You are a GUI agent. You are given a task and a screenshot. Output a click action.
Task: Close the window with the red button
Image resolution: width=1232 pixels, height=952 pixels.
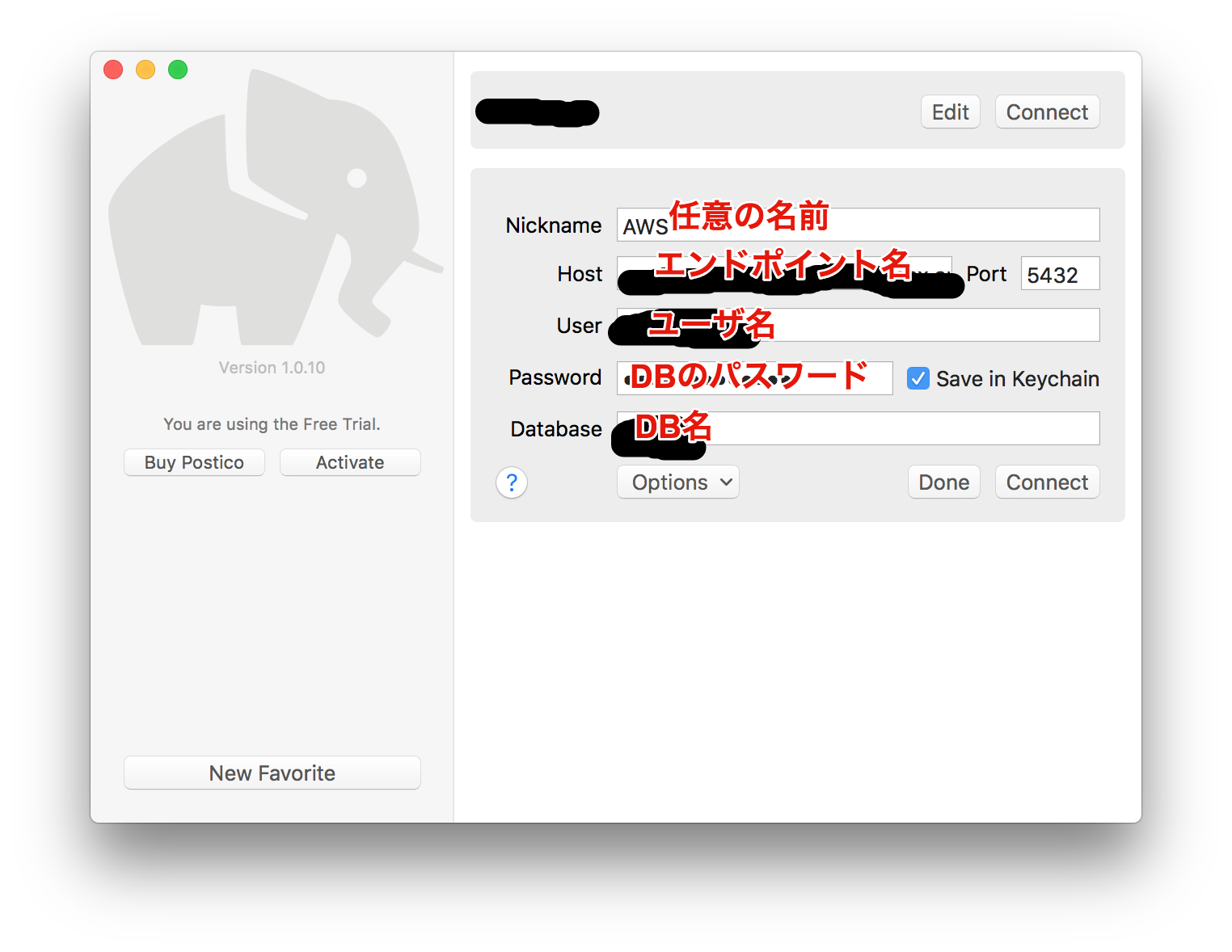(x=113, y=70)
